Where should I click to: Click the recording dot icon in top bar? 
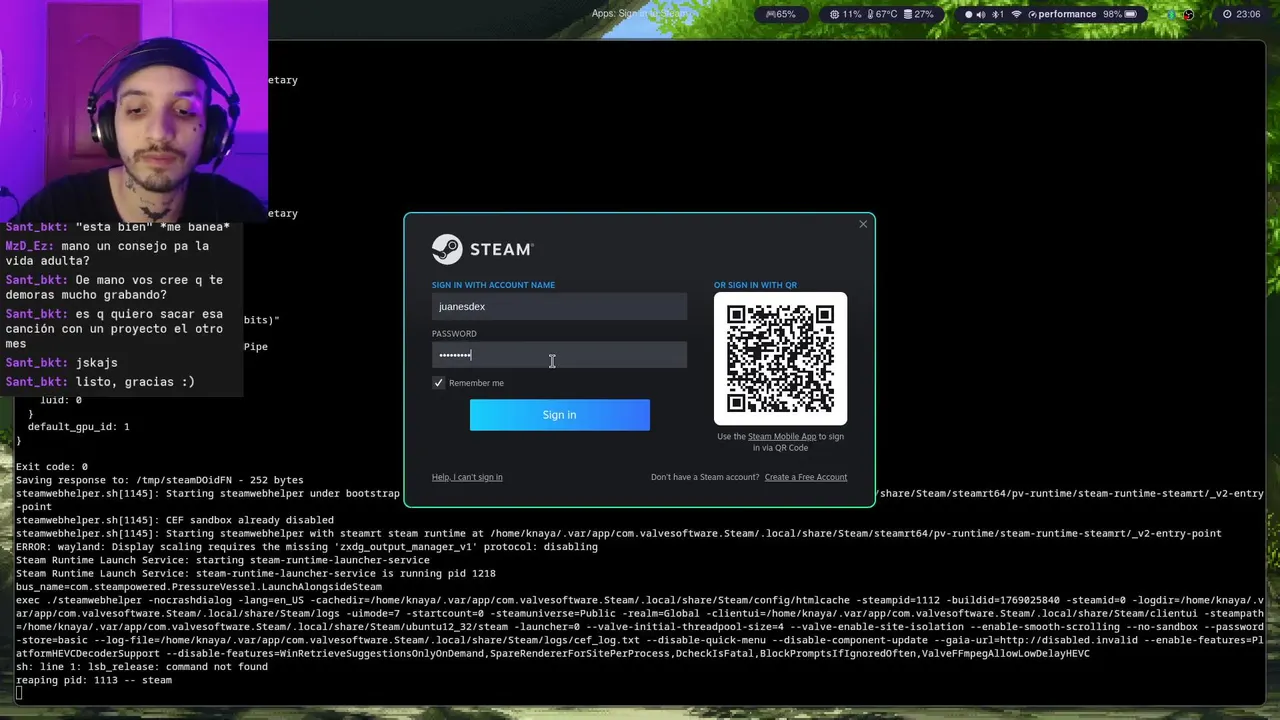coord(968,14)
